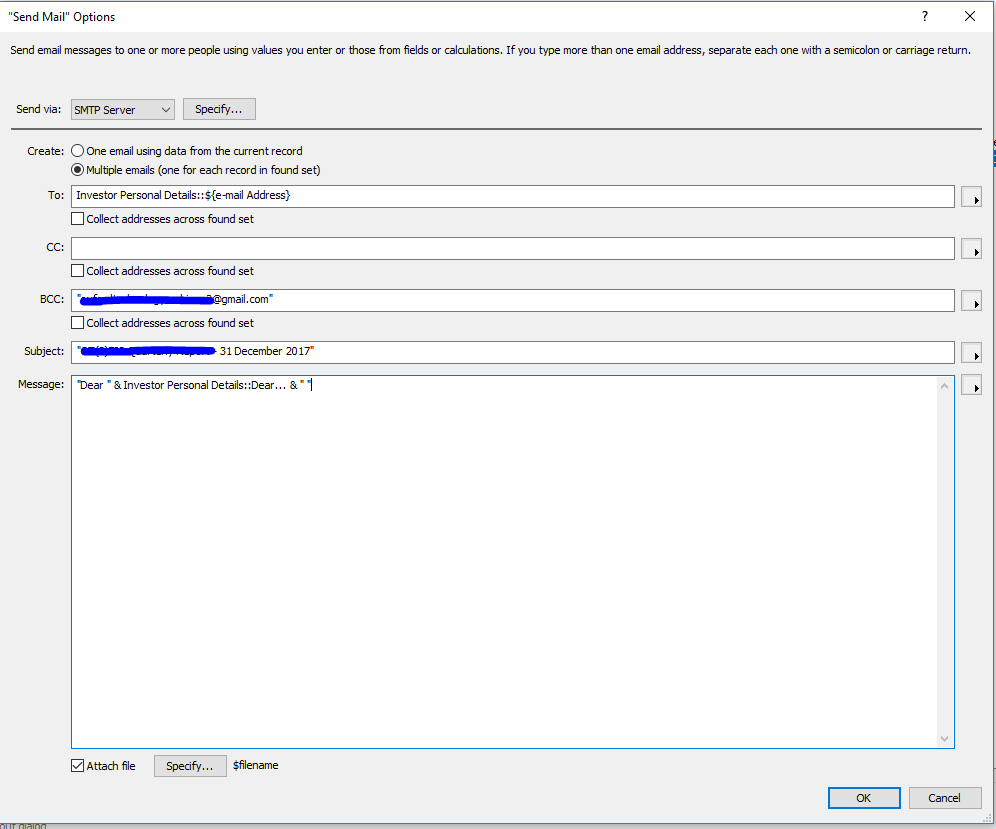The height and width of the screenshot is (829, 996).
Task: Click message scrollbar up arrow
Action: 945,386
